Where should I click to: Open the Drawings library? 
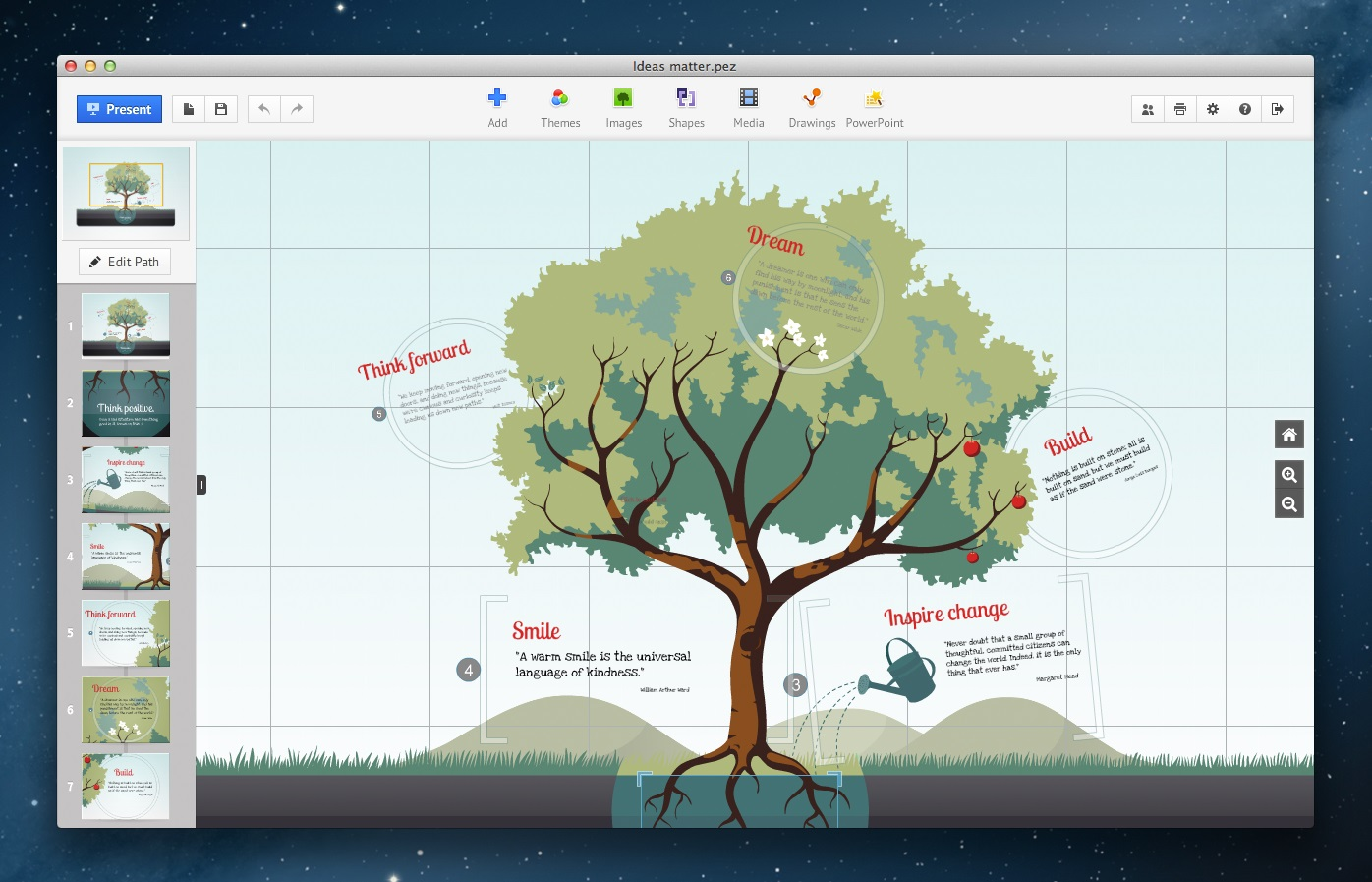812,106
